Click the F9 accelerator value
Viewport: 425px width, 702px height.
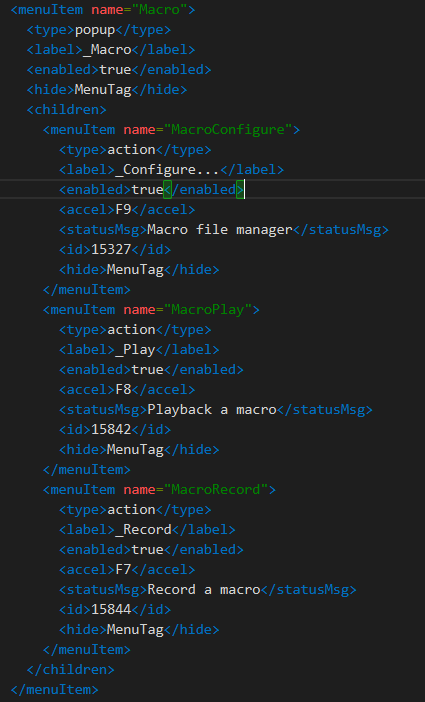pos(123,210)
